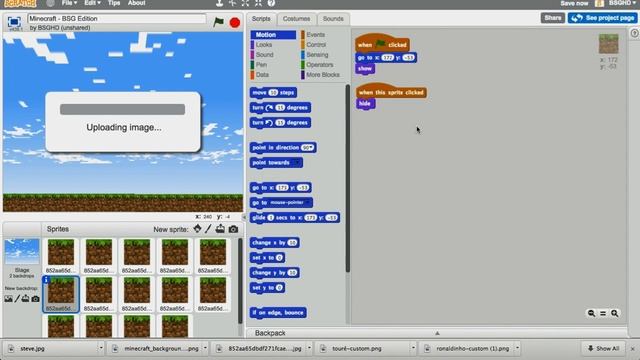The image size is (640, 360).
Task: Switch to the Sounds tab
Action: (333, 19)
